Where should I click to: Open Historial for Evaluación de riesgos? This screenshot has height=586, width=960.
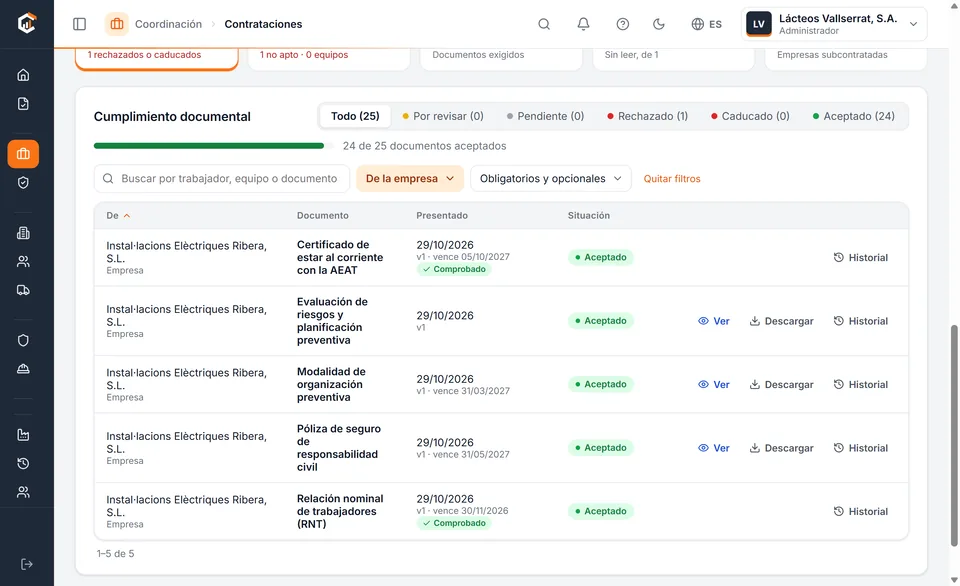coord(860,321)
